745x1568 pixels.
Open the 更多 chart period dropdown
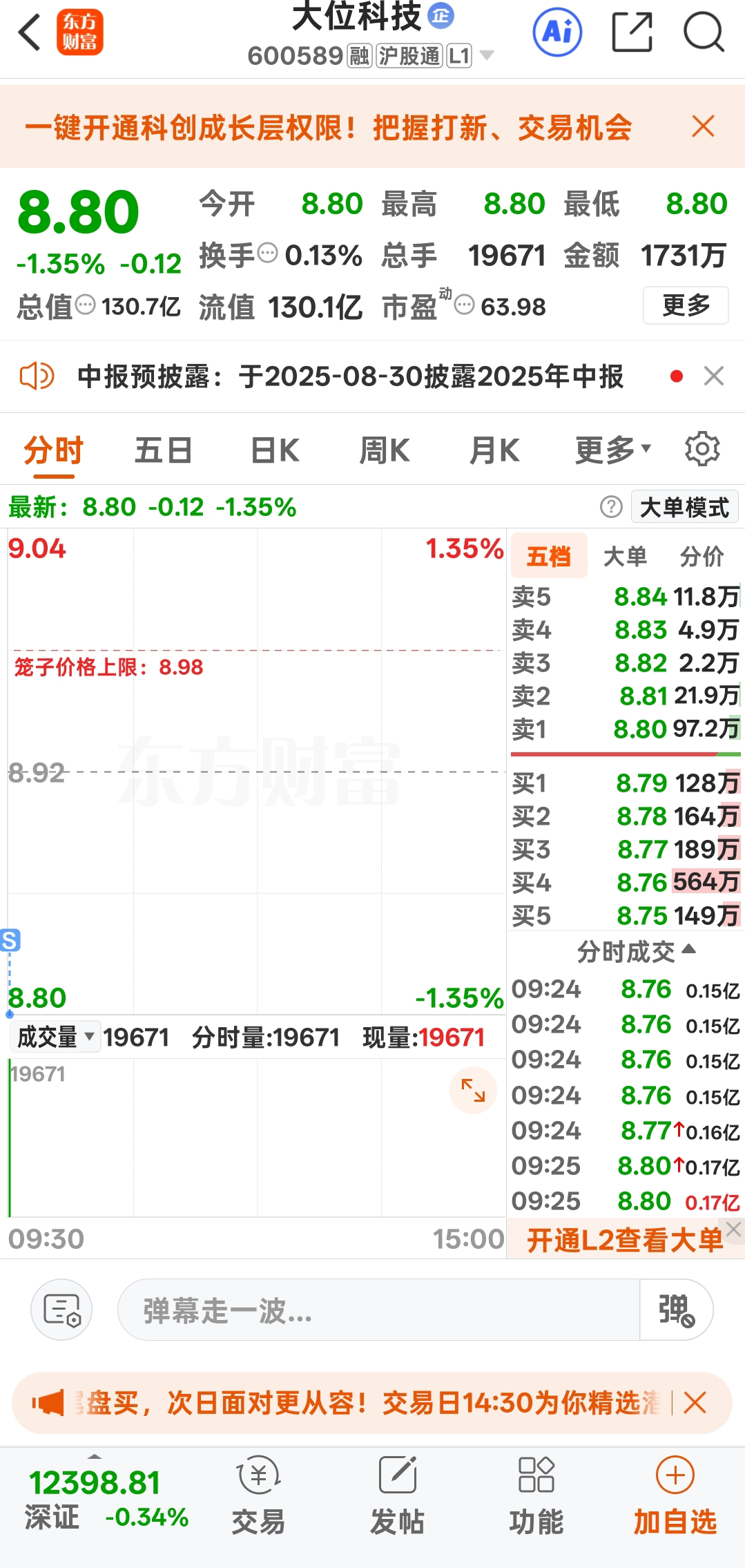click(x=613, y=450)
